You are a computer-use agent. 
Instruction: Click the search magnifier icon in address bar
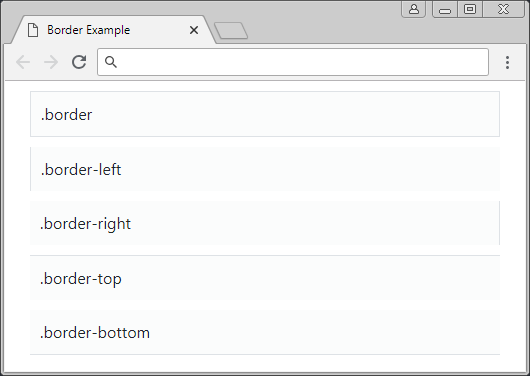pyautogui.click(x=111, y=62)
